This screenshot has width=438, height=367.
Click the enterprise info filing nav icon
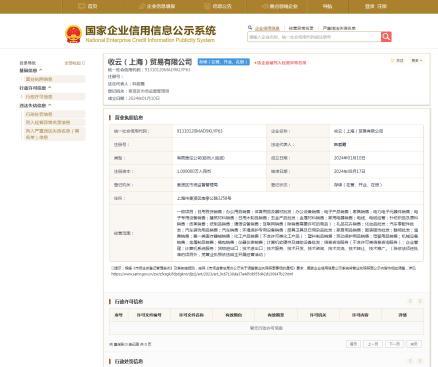(x=141, y=6)
